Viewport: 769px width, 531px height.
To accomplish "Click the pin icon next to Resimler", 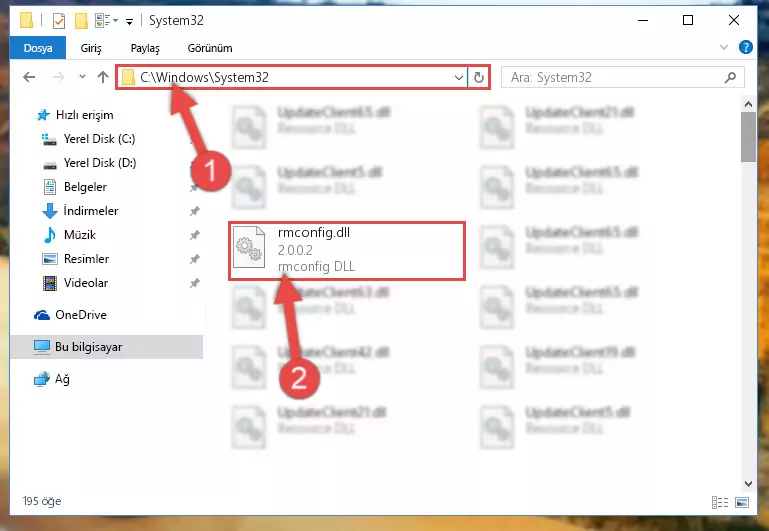I will [x=195, y=259].
